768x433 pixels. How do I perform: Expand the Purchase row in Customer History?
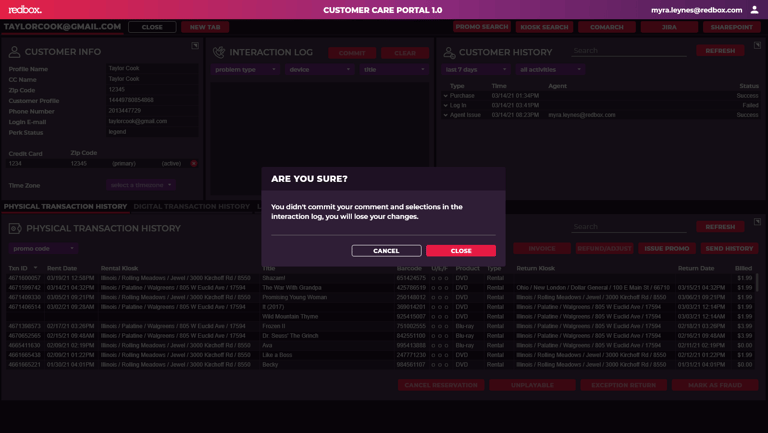tap(445, 96)
